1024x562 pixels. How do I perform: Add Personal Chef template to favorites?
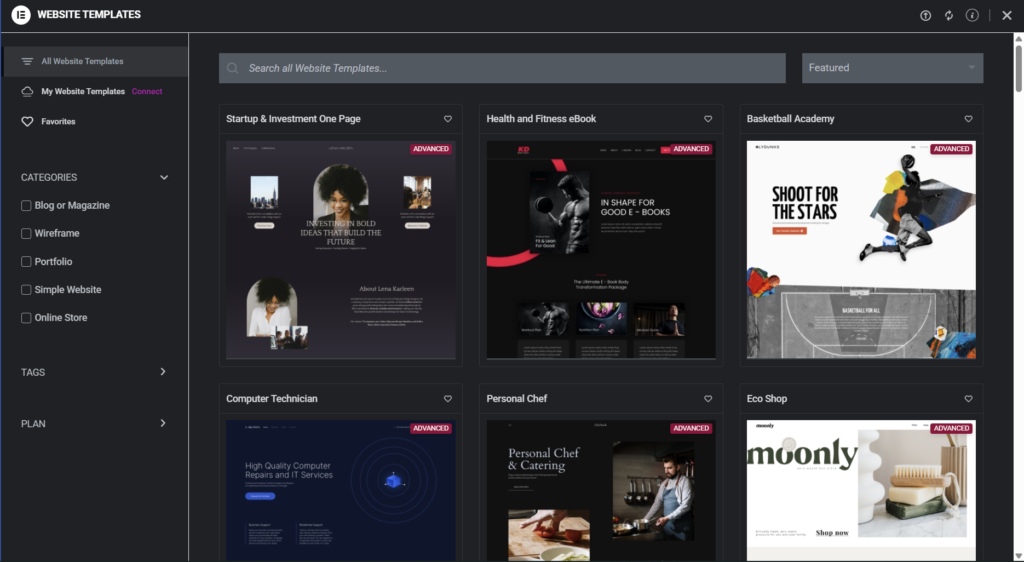pos(708,399)
